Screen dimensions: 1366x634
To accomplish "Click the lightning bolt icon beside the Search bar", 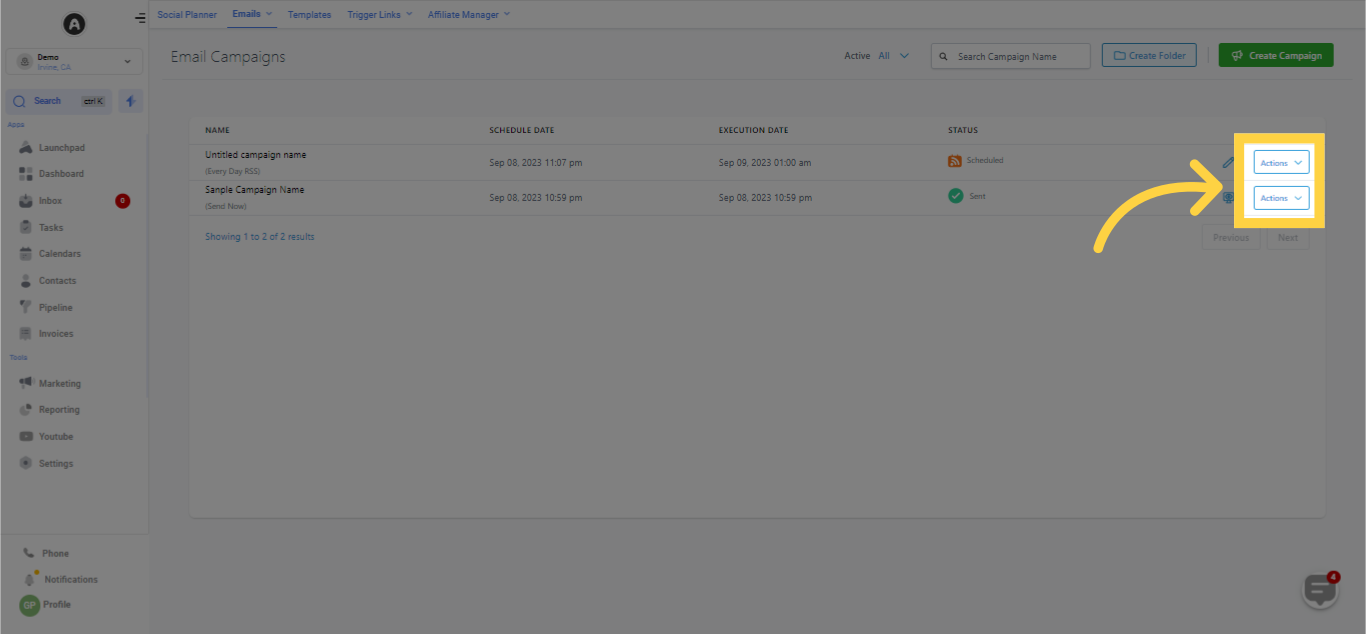I will tap(130, 100).
